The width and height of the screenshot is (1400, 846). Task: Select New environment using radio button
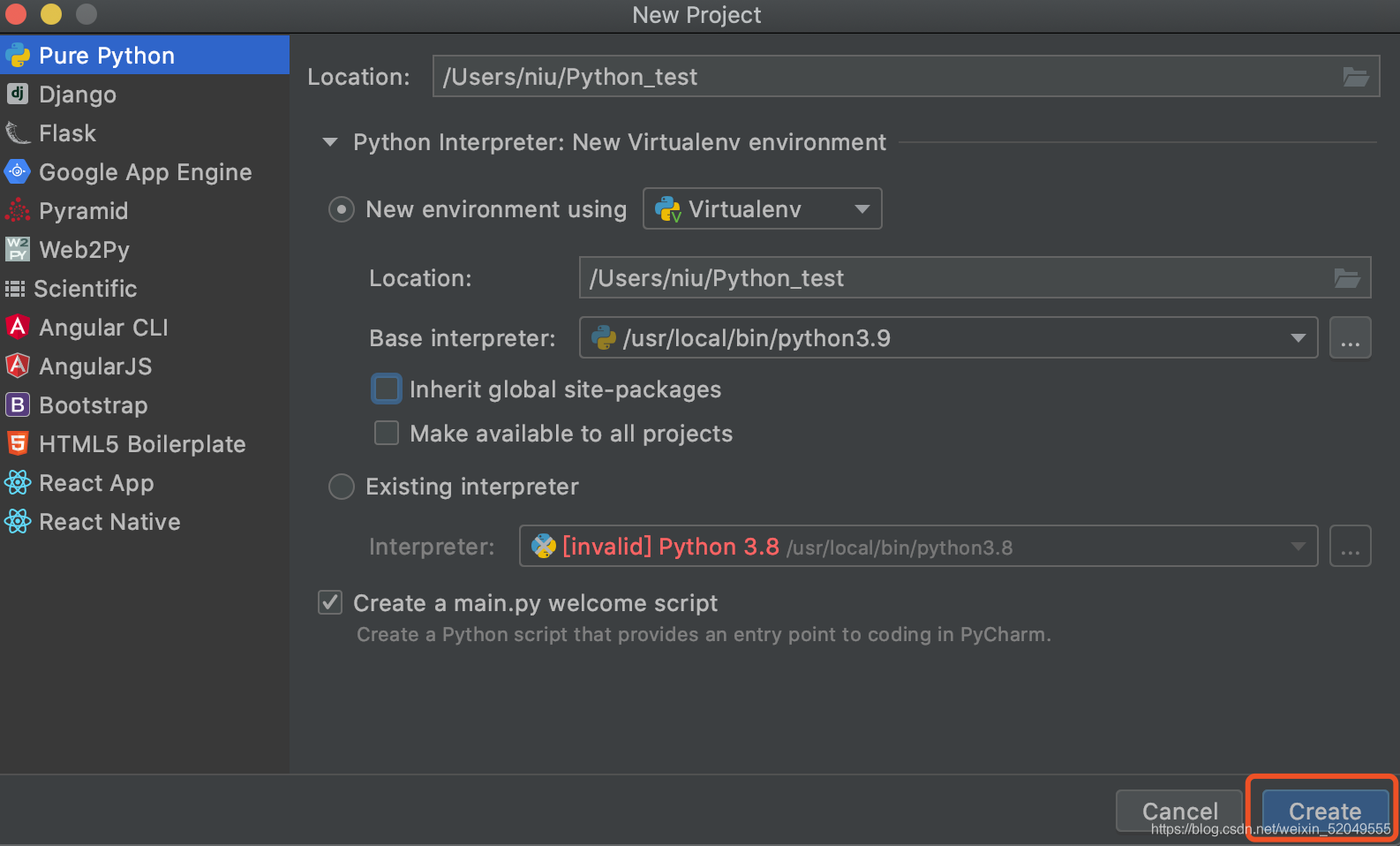point(342,209)
